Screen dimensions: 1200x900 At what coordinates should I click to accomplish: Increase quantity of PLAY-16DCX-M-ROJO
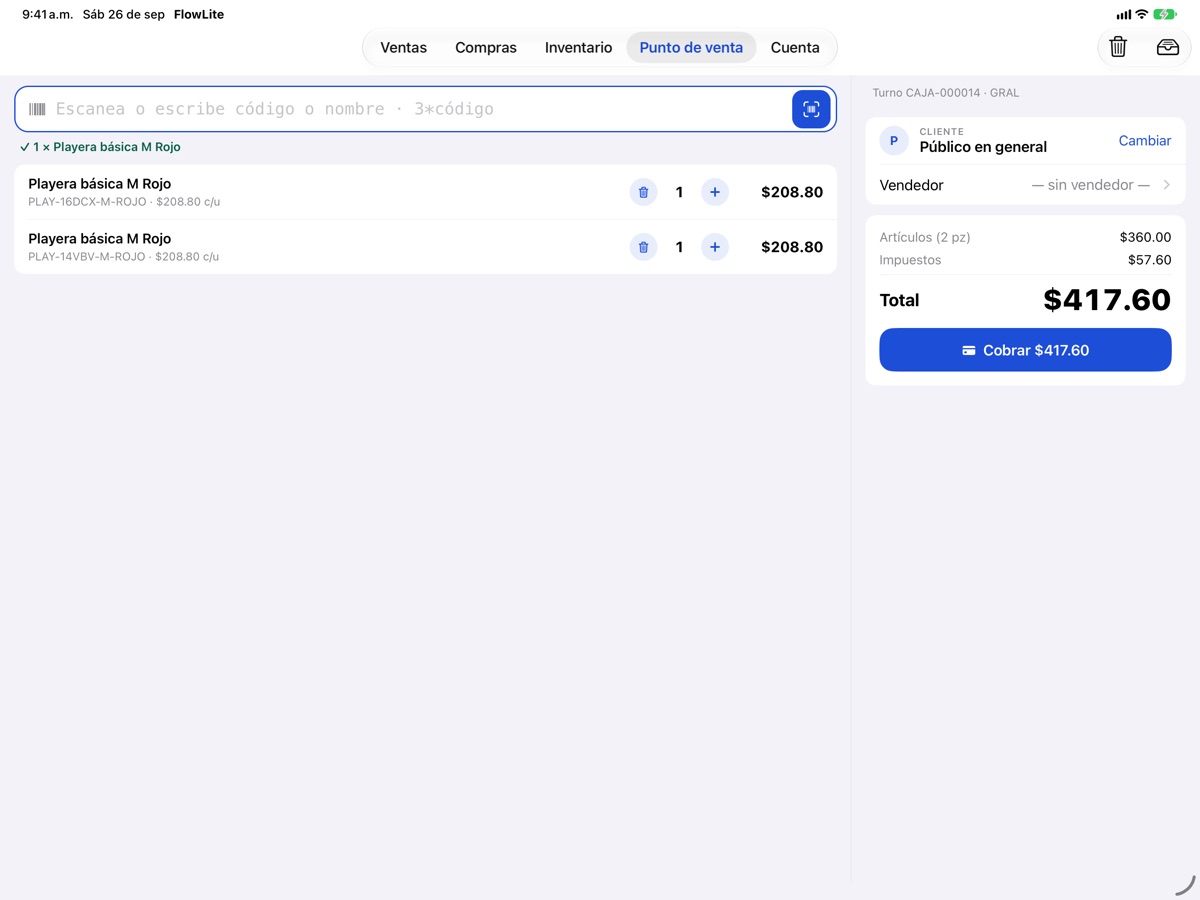[x=714, y=192]
